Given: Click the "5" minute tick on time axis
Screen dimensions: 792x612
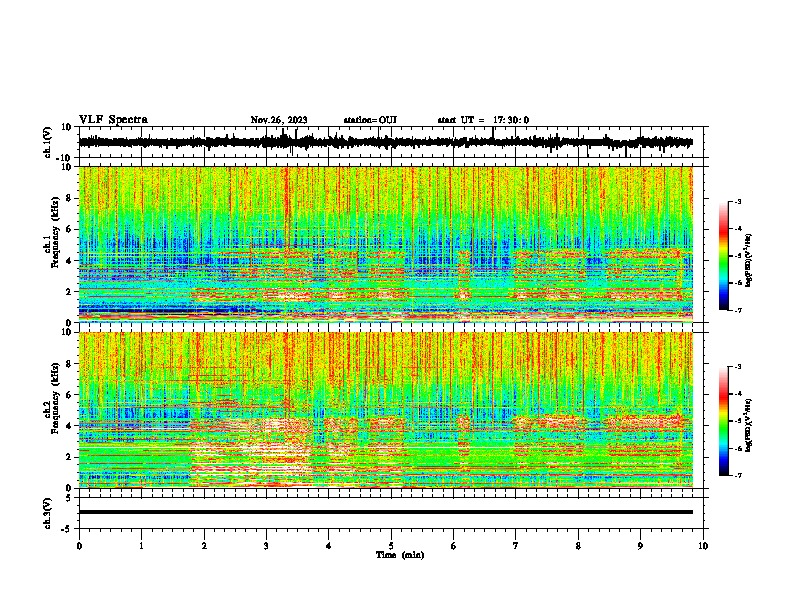Looking at the screenshot, I should pos(391,546).
